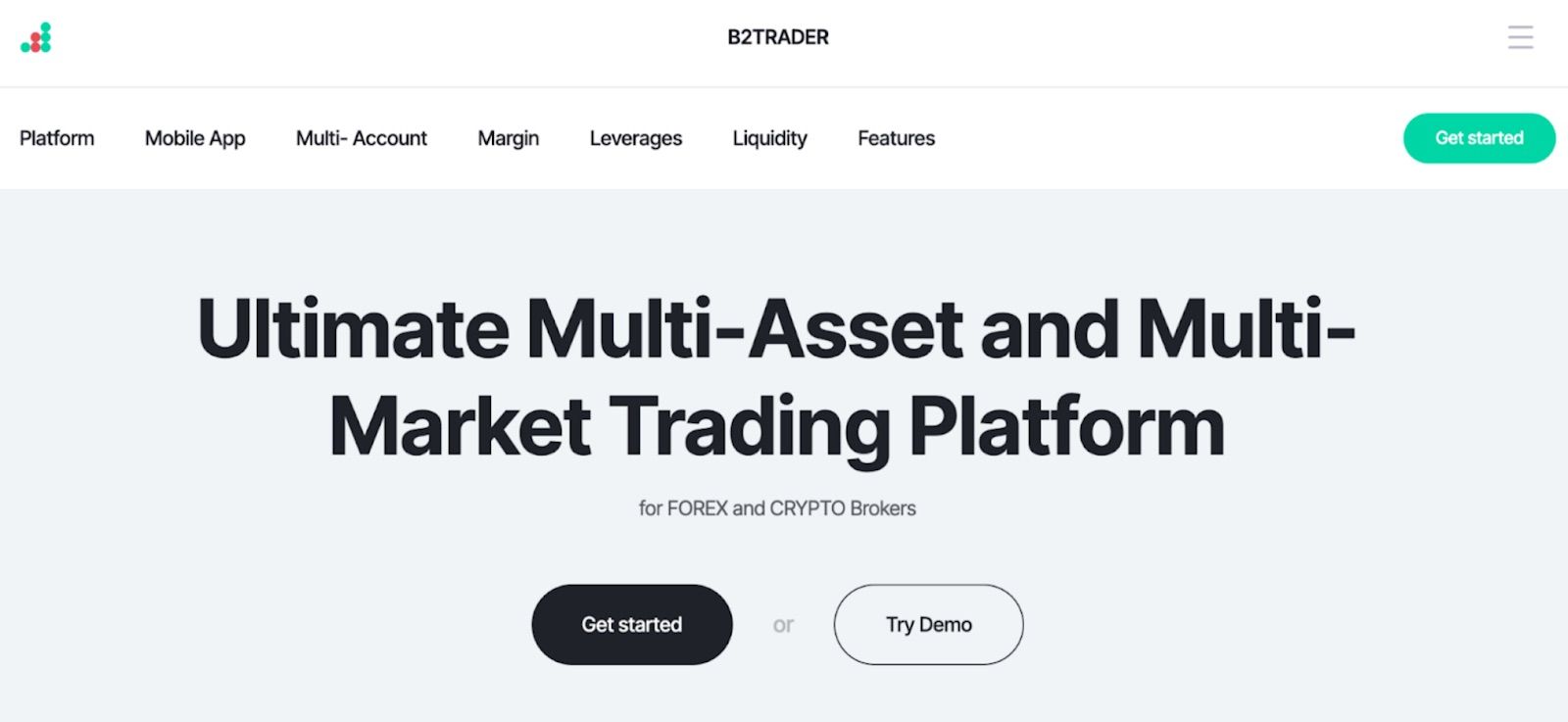Click the word CRYPTO in the subtitle

pos(808,508)
